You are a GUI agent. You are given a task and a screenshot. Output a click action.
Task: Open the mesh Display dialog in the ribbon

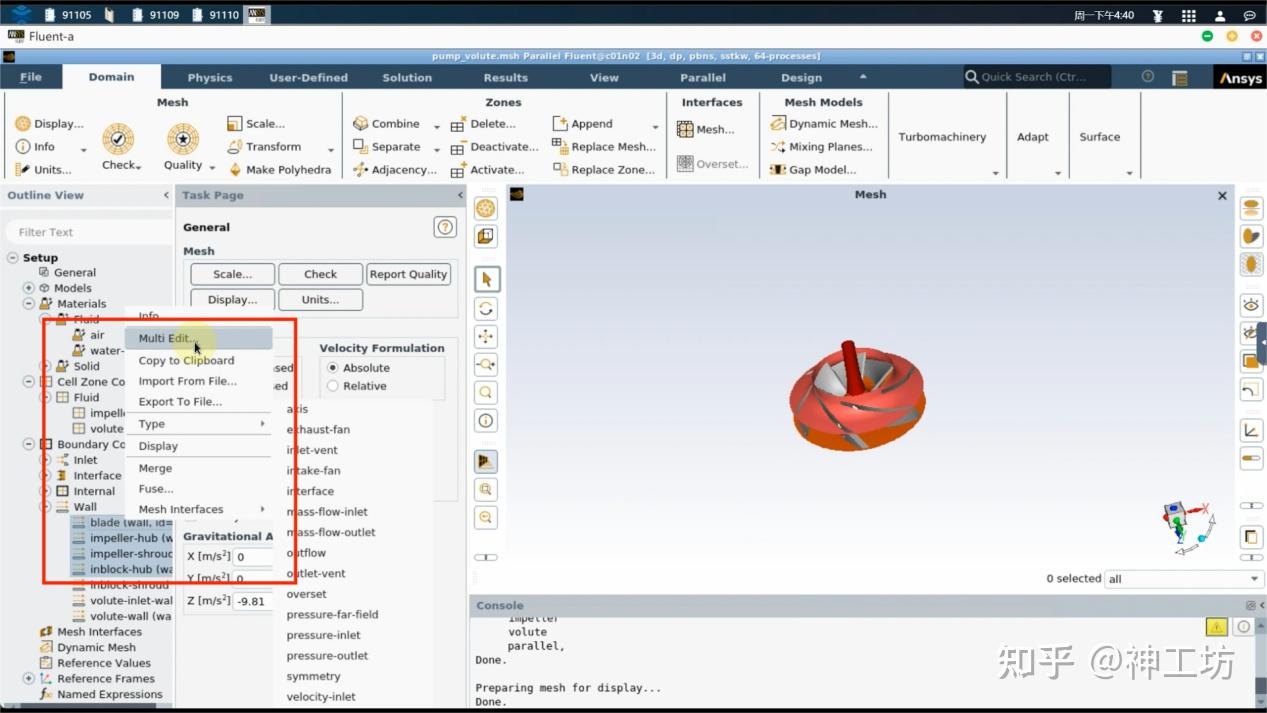coord(49,124)
